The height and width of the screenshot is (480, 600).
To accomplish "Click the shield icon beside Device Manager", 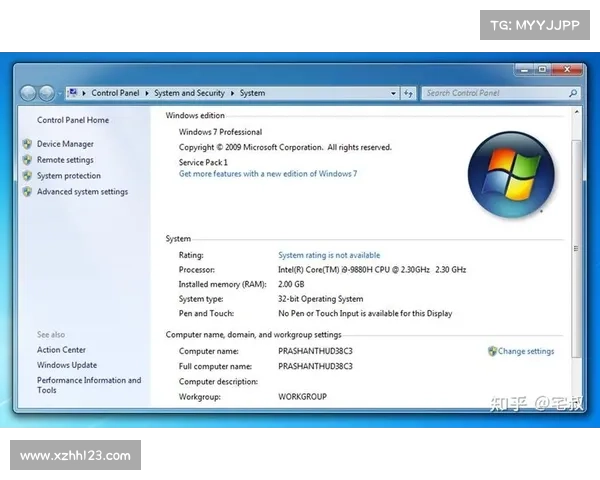I will [27, 144].
